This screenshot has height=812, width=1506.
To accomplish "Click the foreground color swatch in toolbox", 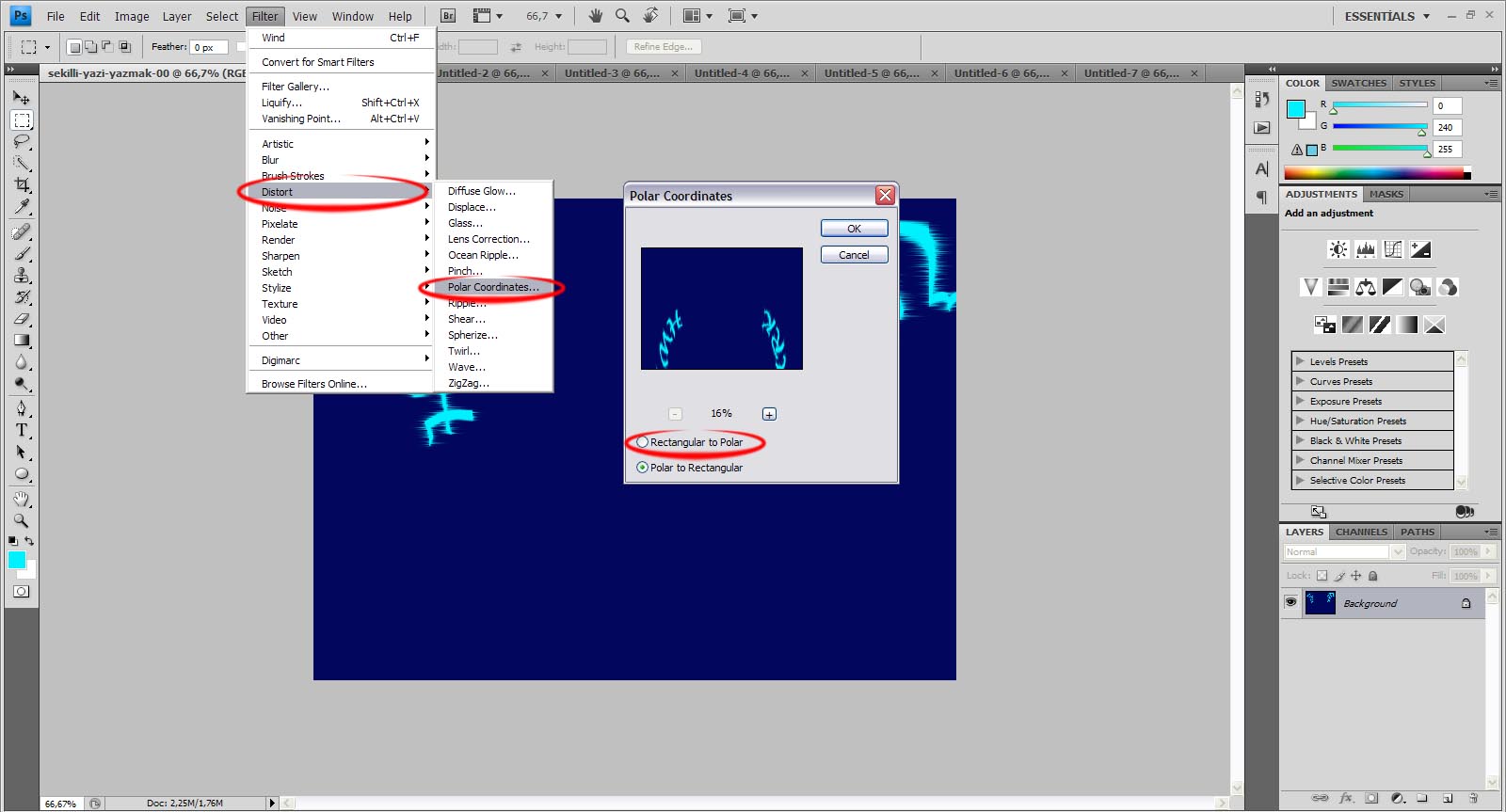I will (x=17, y=560).
